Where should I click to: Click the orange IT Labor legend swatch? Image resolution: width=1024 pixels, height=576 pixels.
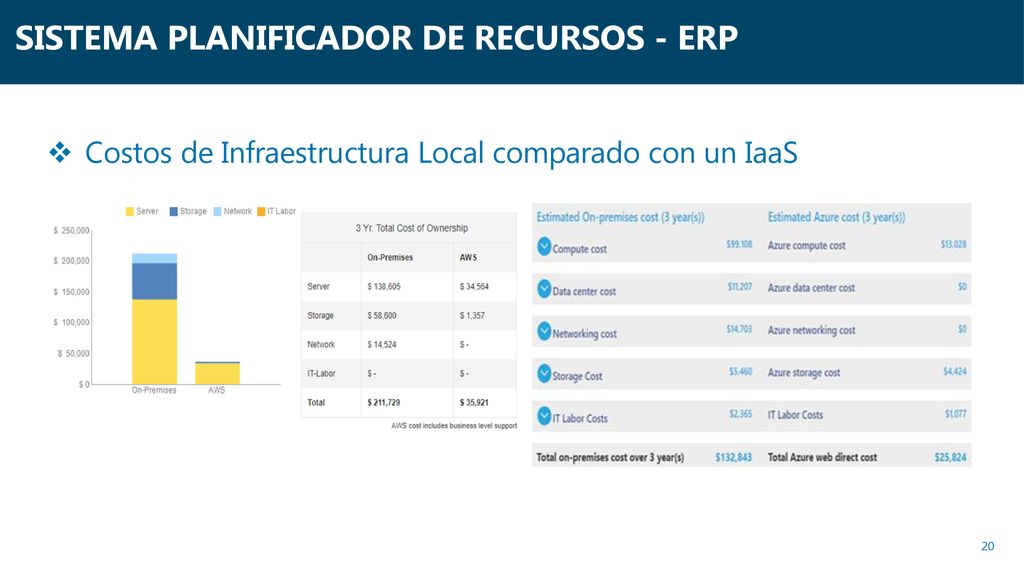261,212
